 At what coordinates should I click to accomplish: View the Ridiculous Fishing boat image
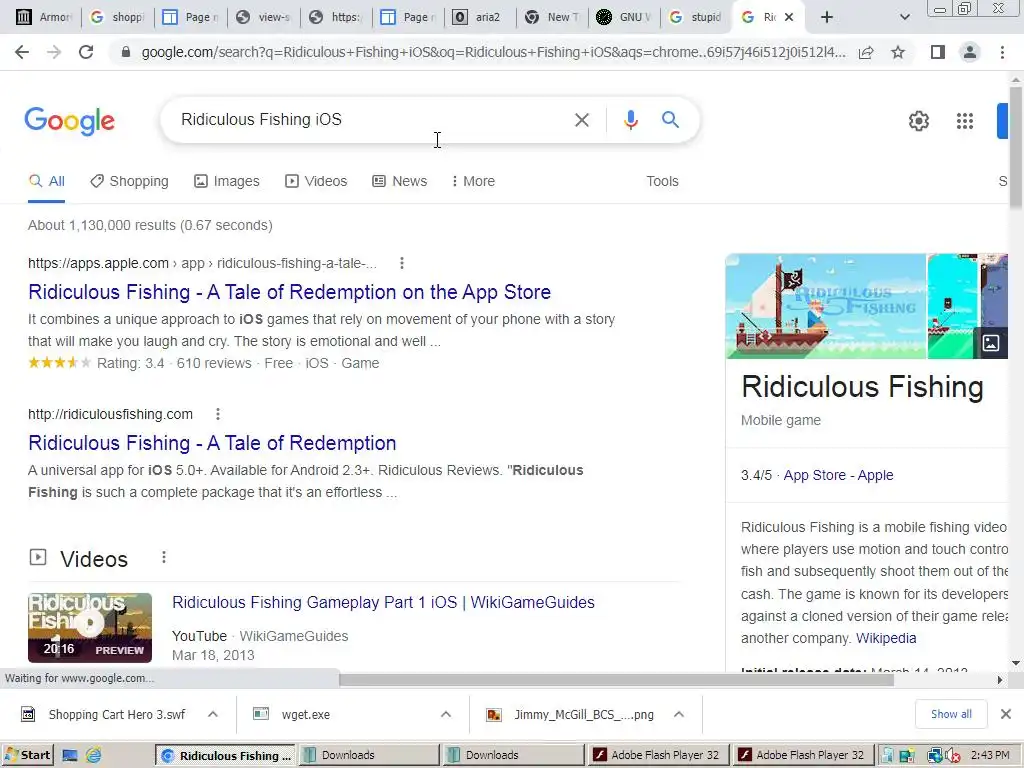click(825, 306)
